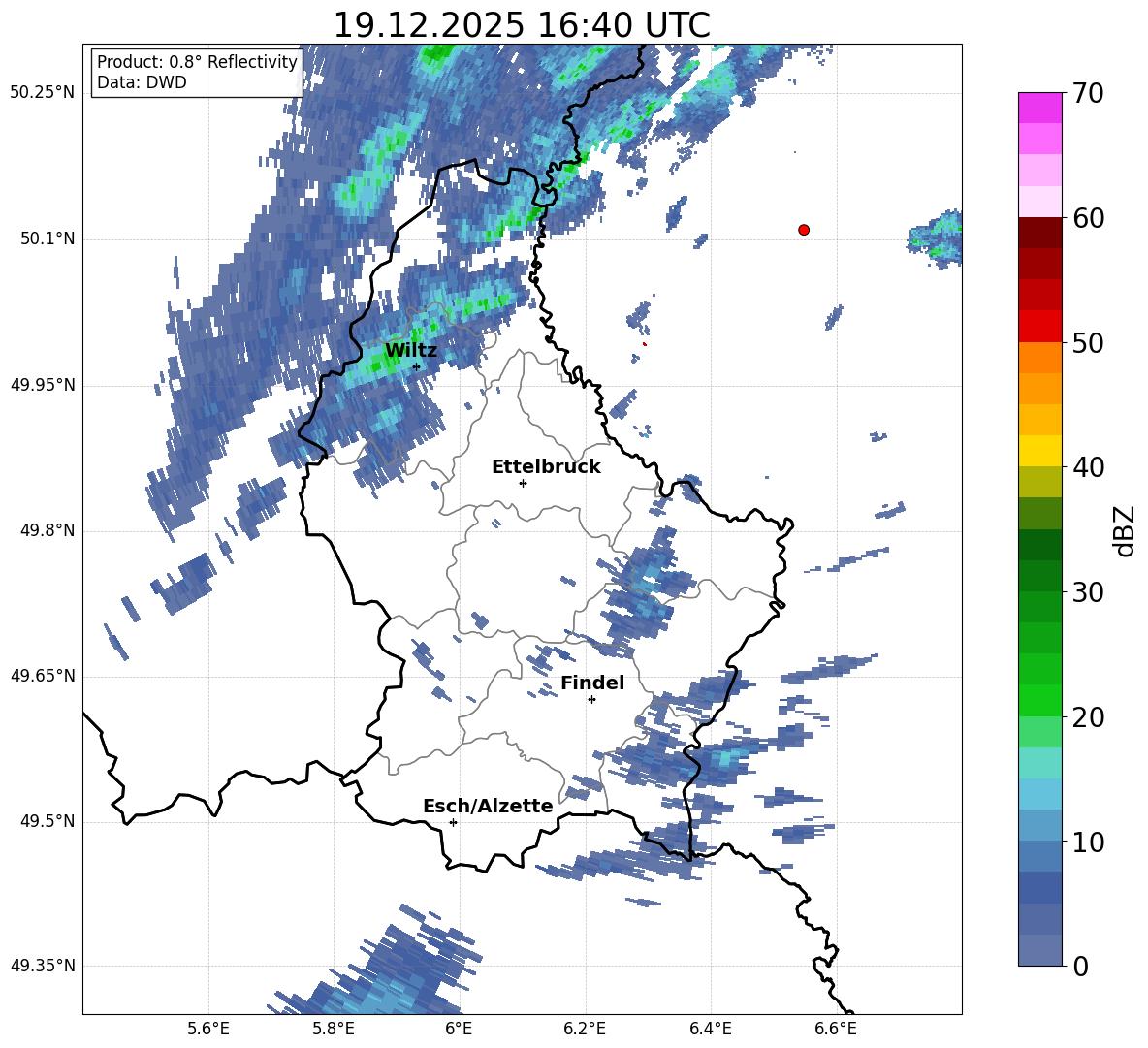
Task: Click the dark red swatch below 60 dBZ
Action: [x=1039, y=233]
